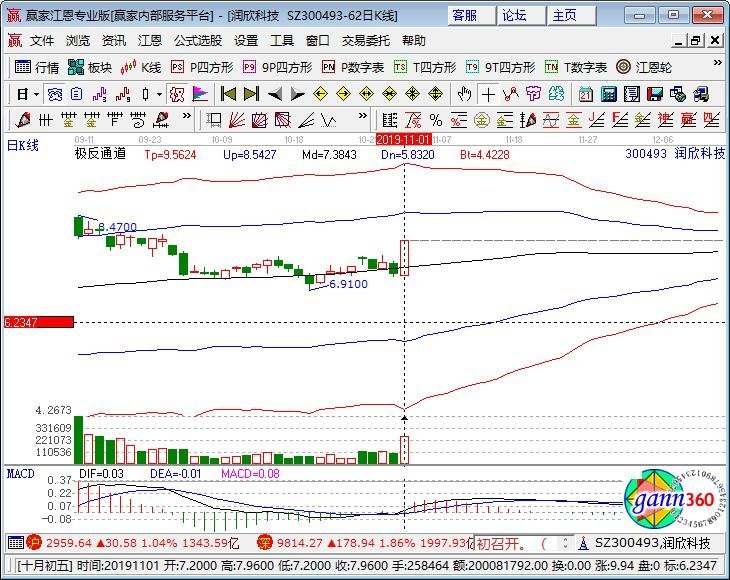Click the notes list icon
Screen dimensions: 730x580
tap(631, 94)
